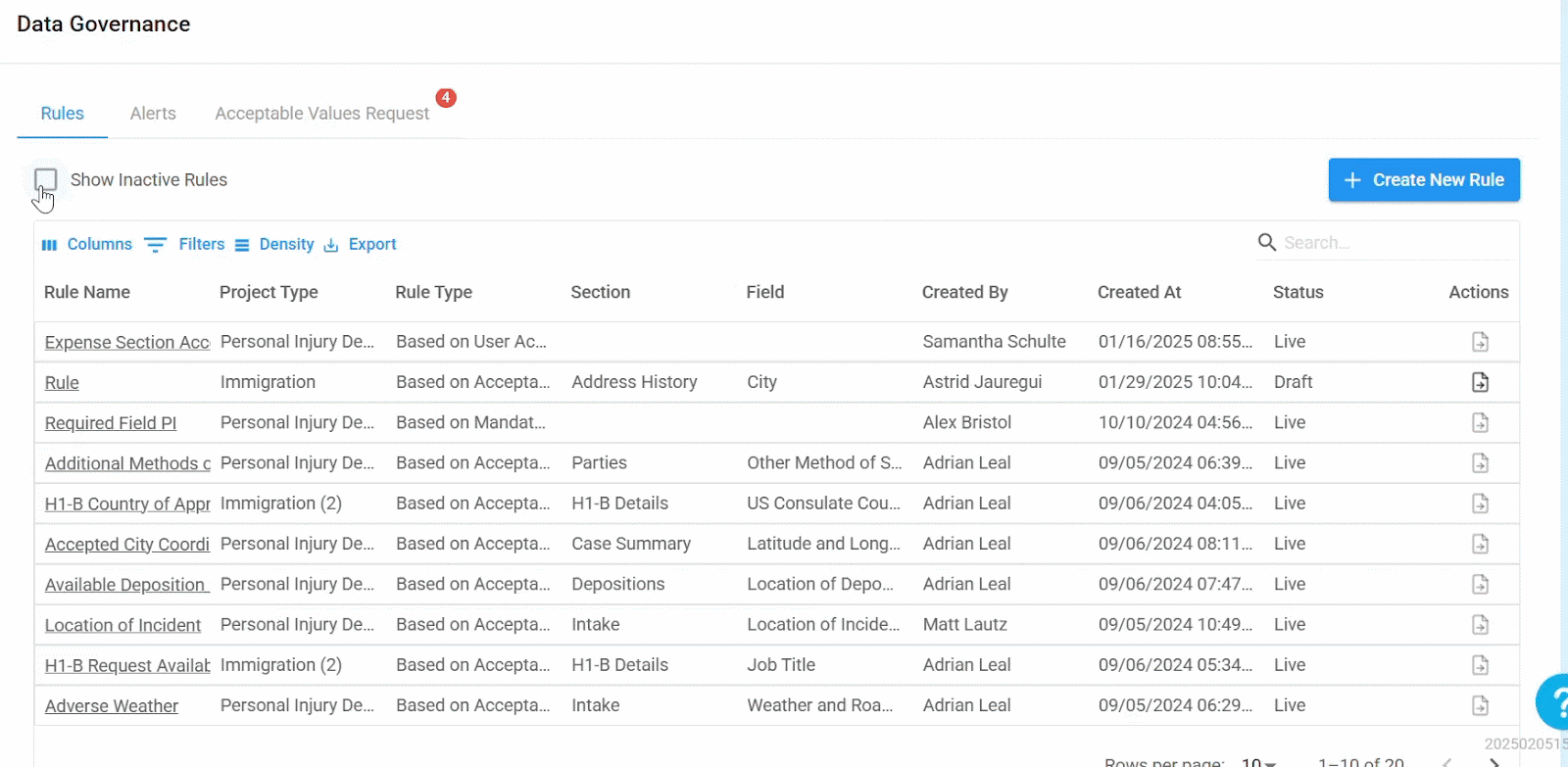Open H1-B Request Availab rule link
The width and height of the screenshot is (1568, 767).
(x=127, y=665)
